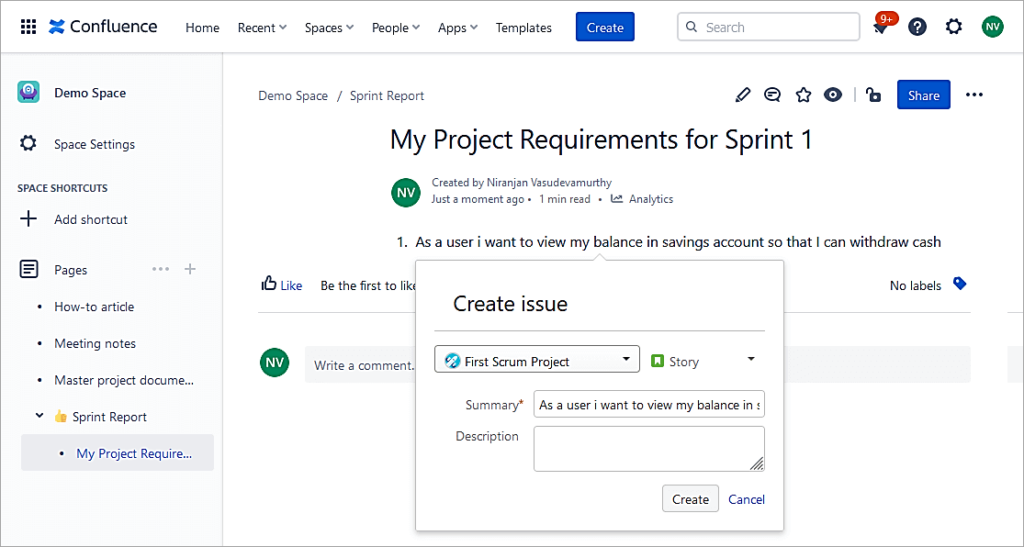Screen dimensions: 1024x547
Task: Click in the Search field
Action: 769,27
